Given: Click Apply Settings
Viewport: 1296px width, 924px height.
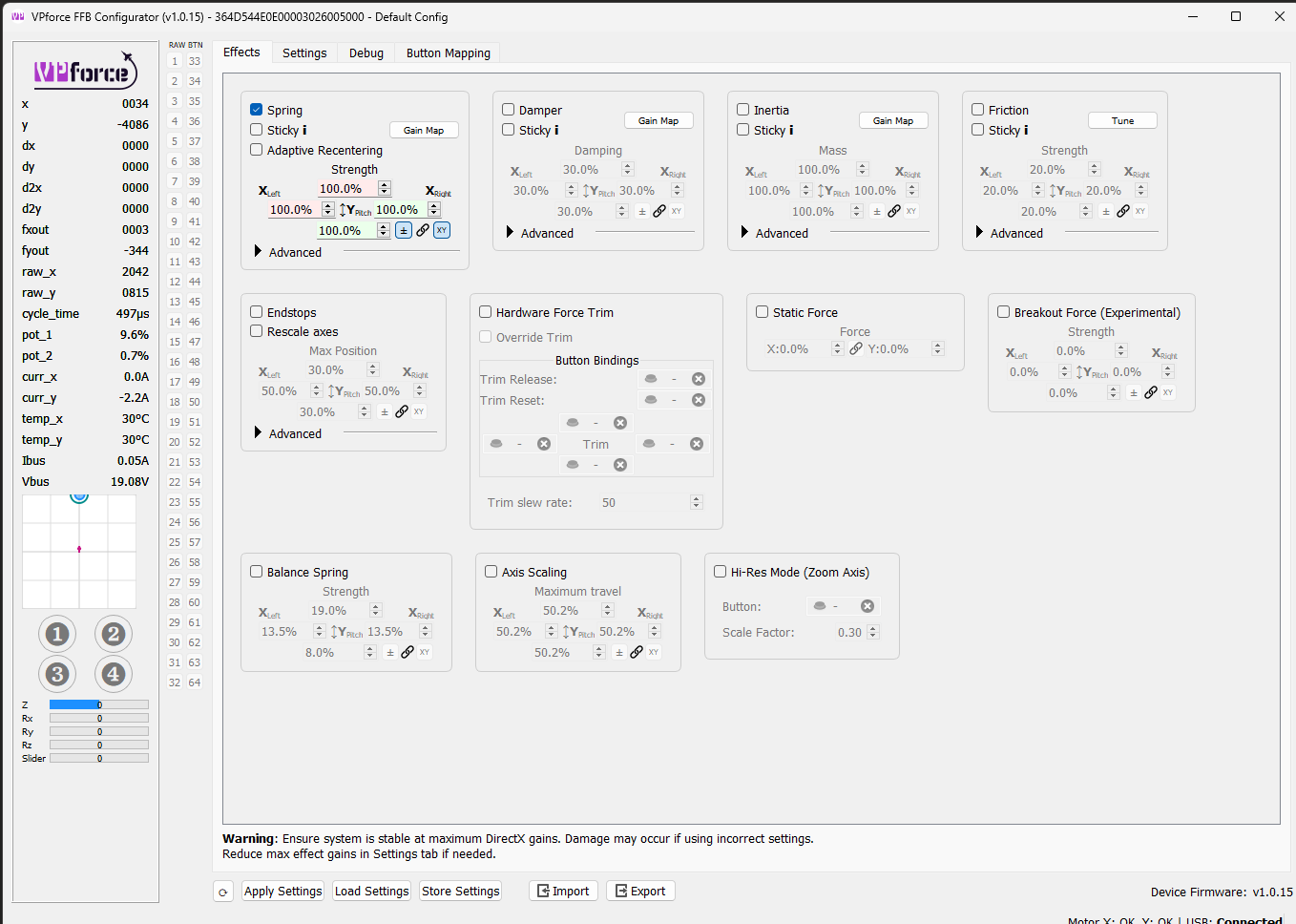Looking at the screenshot, I should tap(283, 892).
